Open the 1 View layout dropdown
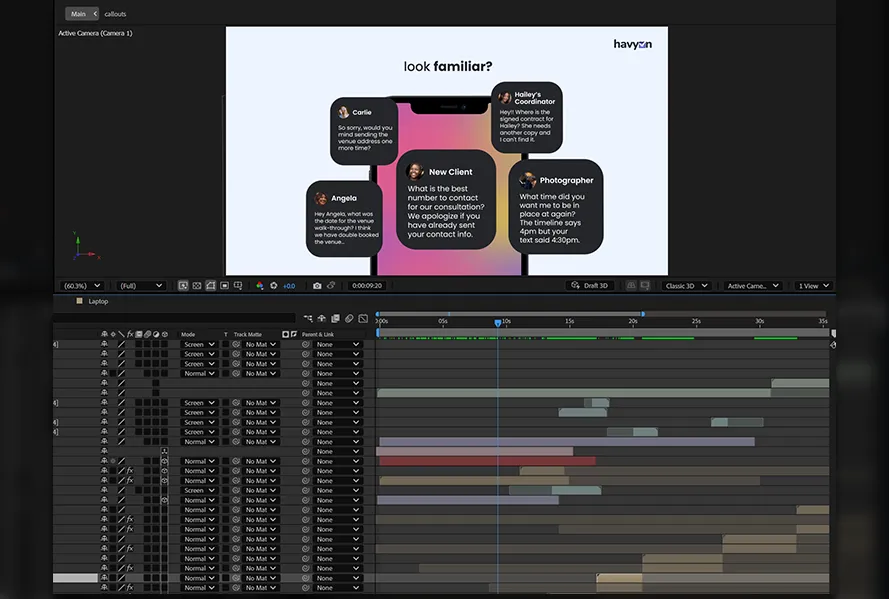889x599 pixels. (x=813, y=286)
